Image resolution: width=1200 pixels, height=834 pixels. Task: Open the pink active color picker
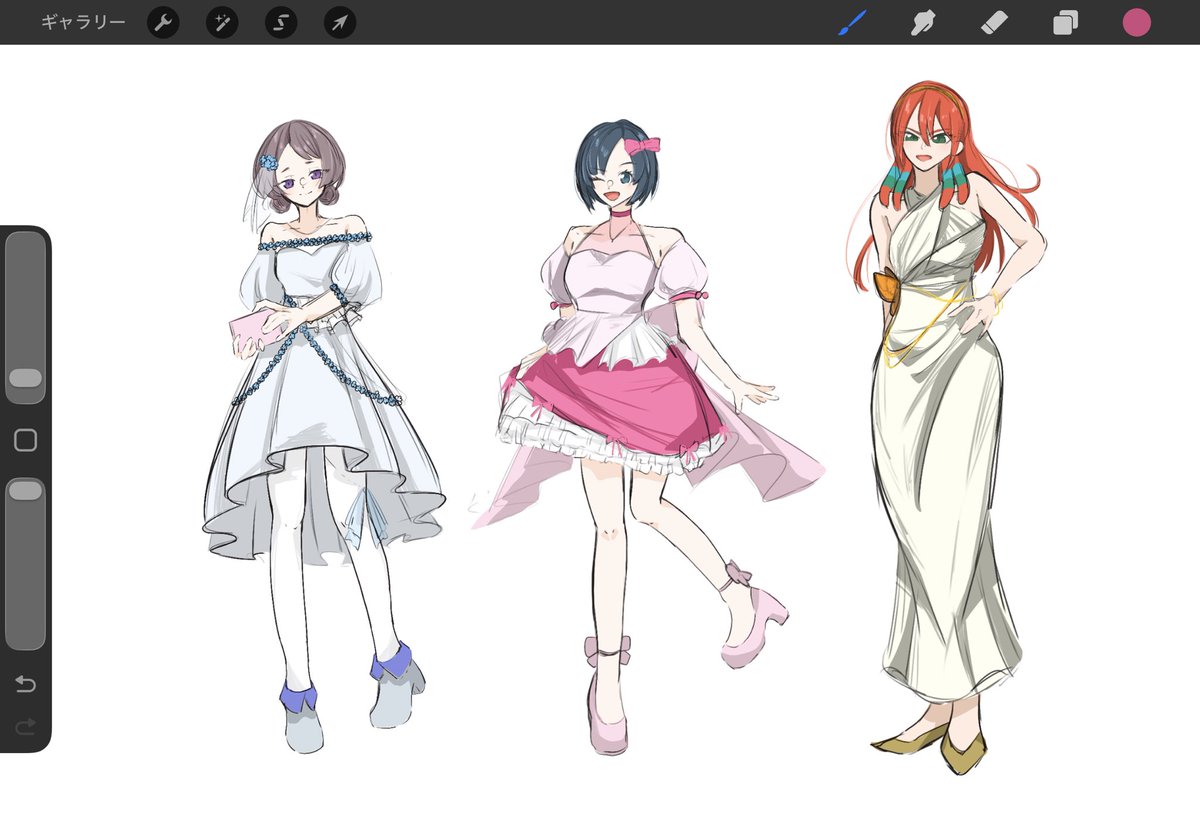[x=1136, y=22]
